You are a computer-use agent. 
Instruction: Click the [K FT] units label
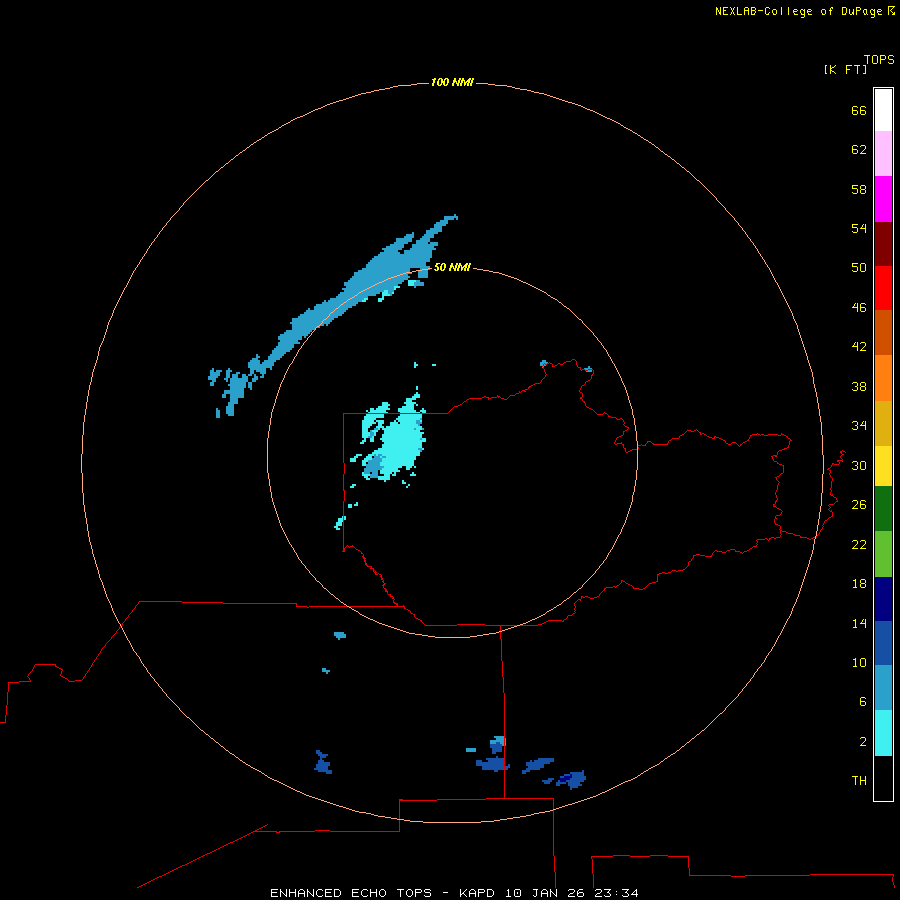tap(845, 69)
